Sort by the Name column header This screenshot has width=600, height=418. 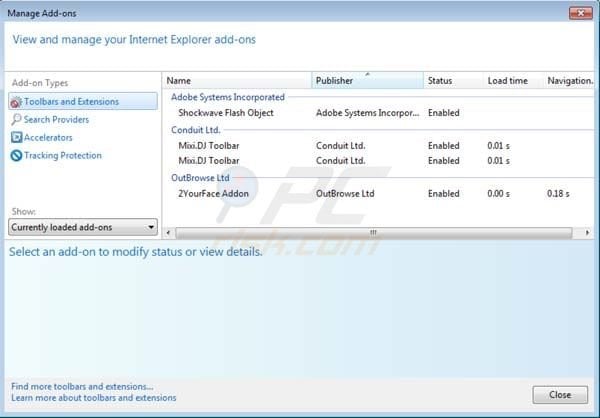point(237,81)
